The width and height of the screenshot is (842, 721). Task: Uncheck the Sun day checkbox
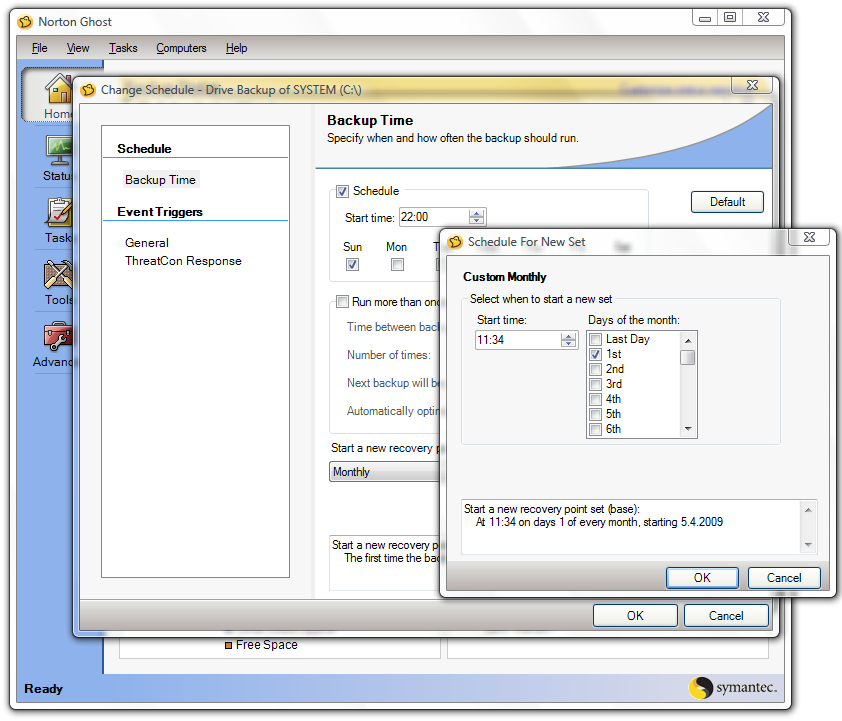(x=352, y=265)
